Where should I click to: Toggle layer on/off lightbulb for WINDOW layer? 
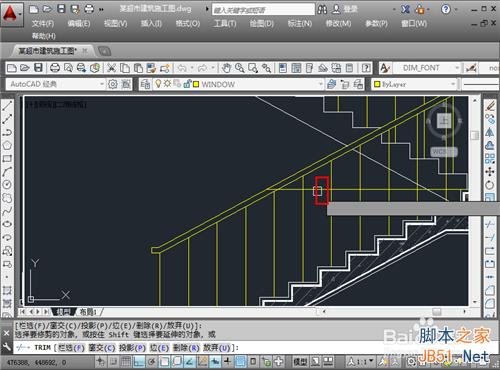[x=158, y=84]
